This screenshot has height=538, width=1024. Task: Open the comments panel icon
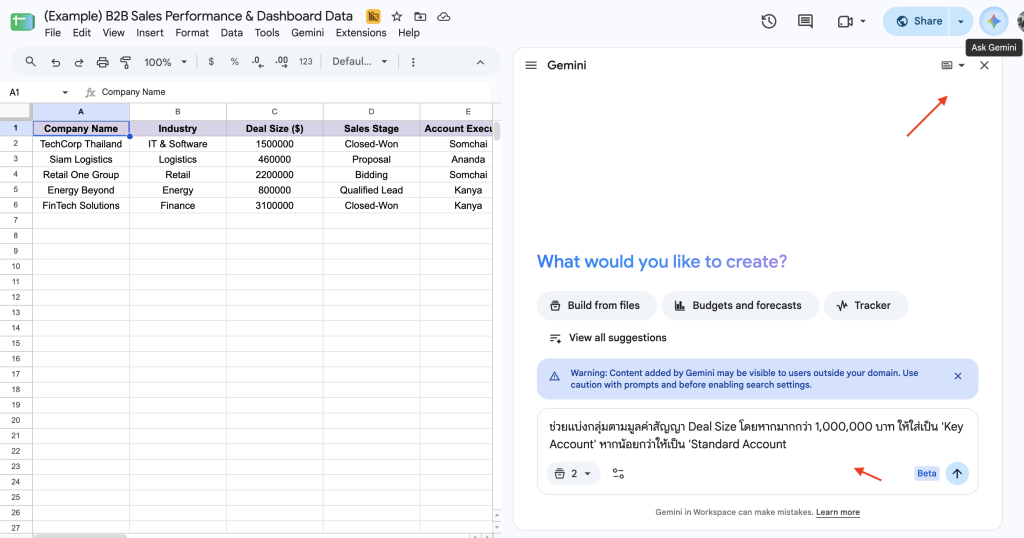(805, 22)
